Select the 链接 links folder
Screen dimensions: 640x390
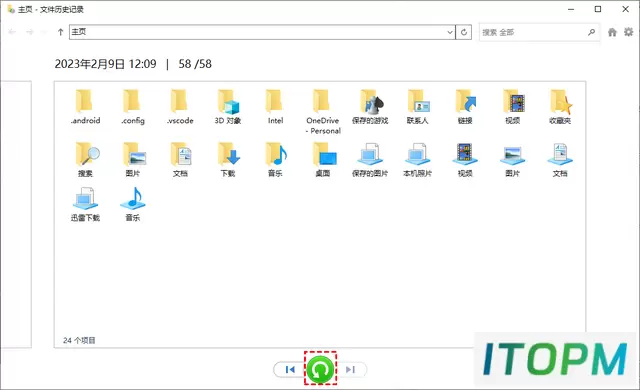click(x=465, y=107)
